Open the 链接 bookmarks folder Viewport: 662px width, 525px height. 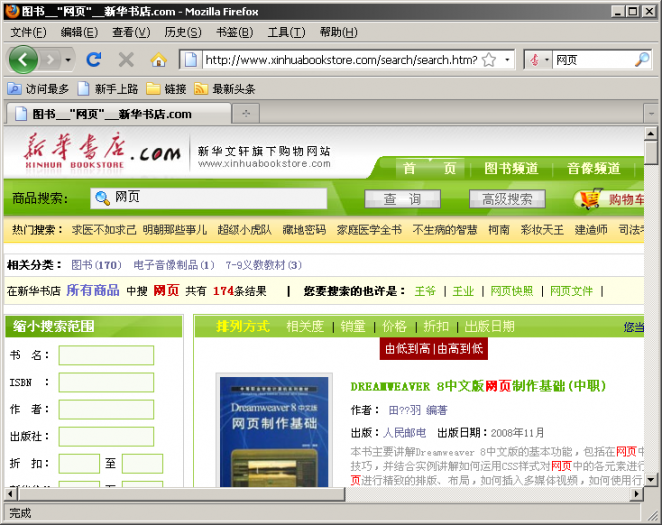[166, 89]
